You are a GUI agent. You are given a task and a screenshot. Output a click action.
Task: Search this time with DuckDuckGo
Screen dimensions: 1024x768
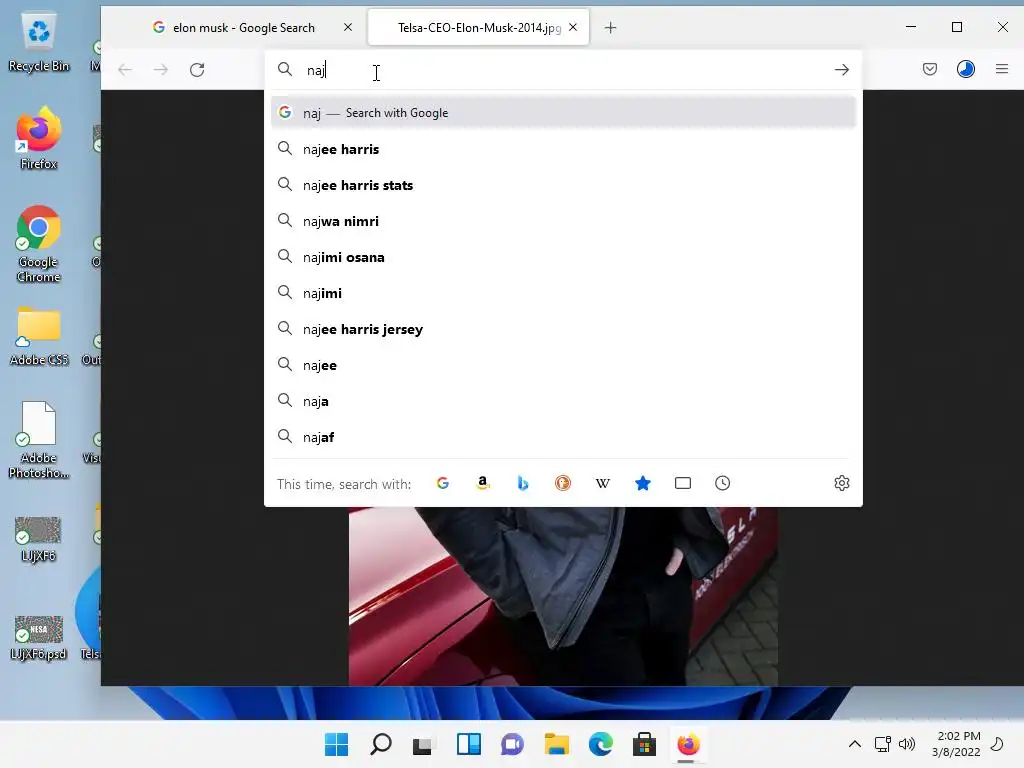pos(563,483)
